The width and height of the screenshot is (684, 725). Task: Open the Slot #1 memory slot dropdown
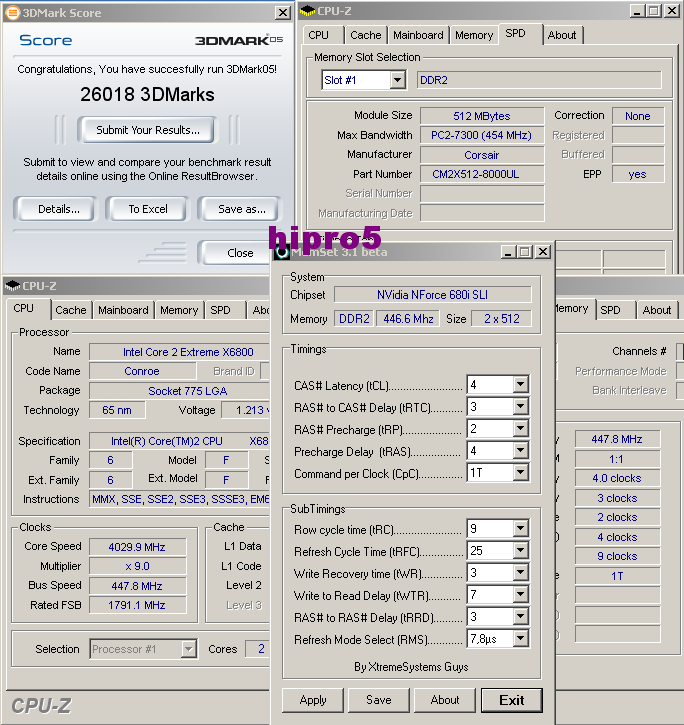coord(397,80)
